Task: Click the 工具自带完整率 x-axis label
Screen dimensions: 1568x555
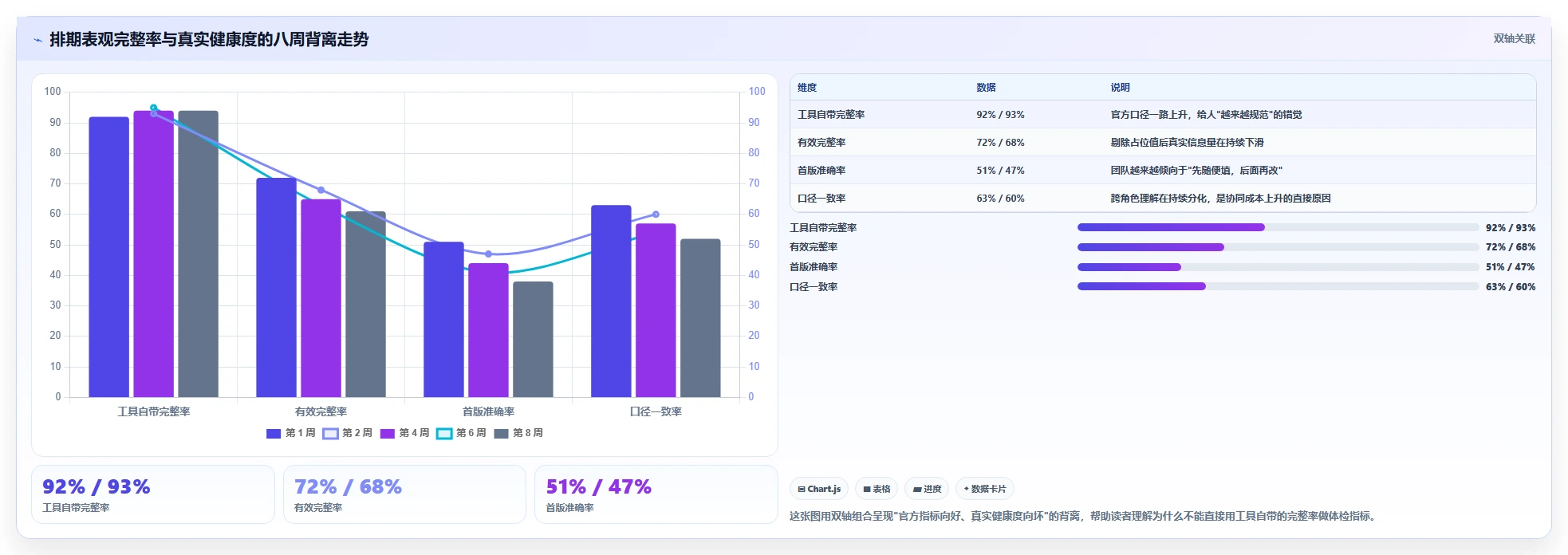Action: (154, 411)
